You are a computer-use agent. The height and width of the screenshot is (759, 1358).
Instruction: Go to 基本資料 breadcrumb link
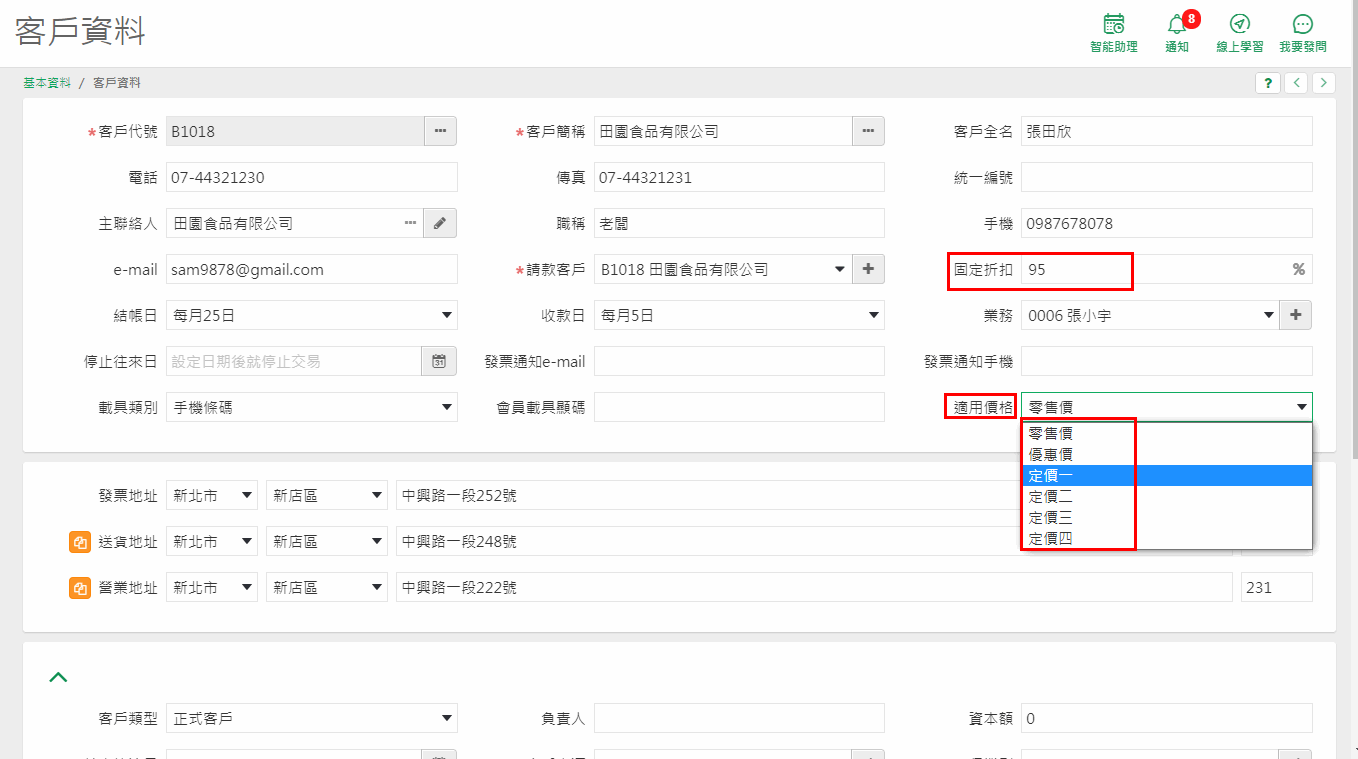click(x=47, y=83)
